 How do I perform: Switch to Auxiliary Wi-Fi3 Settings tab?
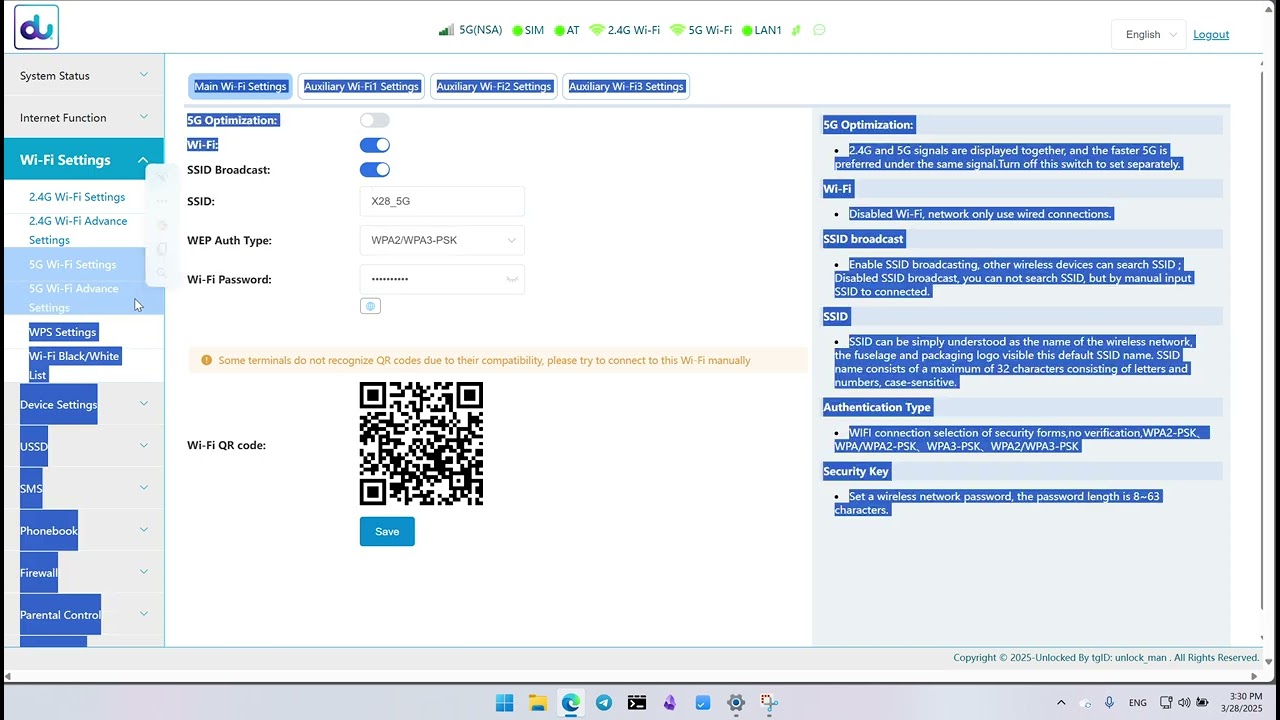(x=626, y=86)
